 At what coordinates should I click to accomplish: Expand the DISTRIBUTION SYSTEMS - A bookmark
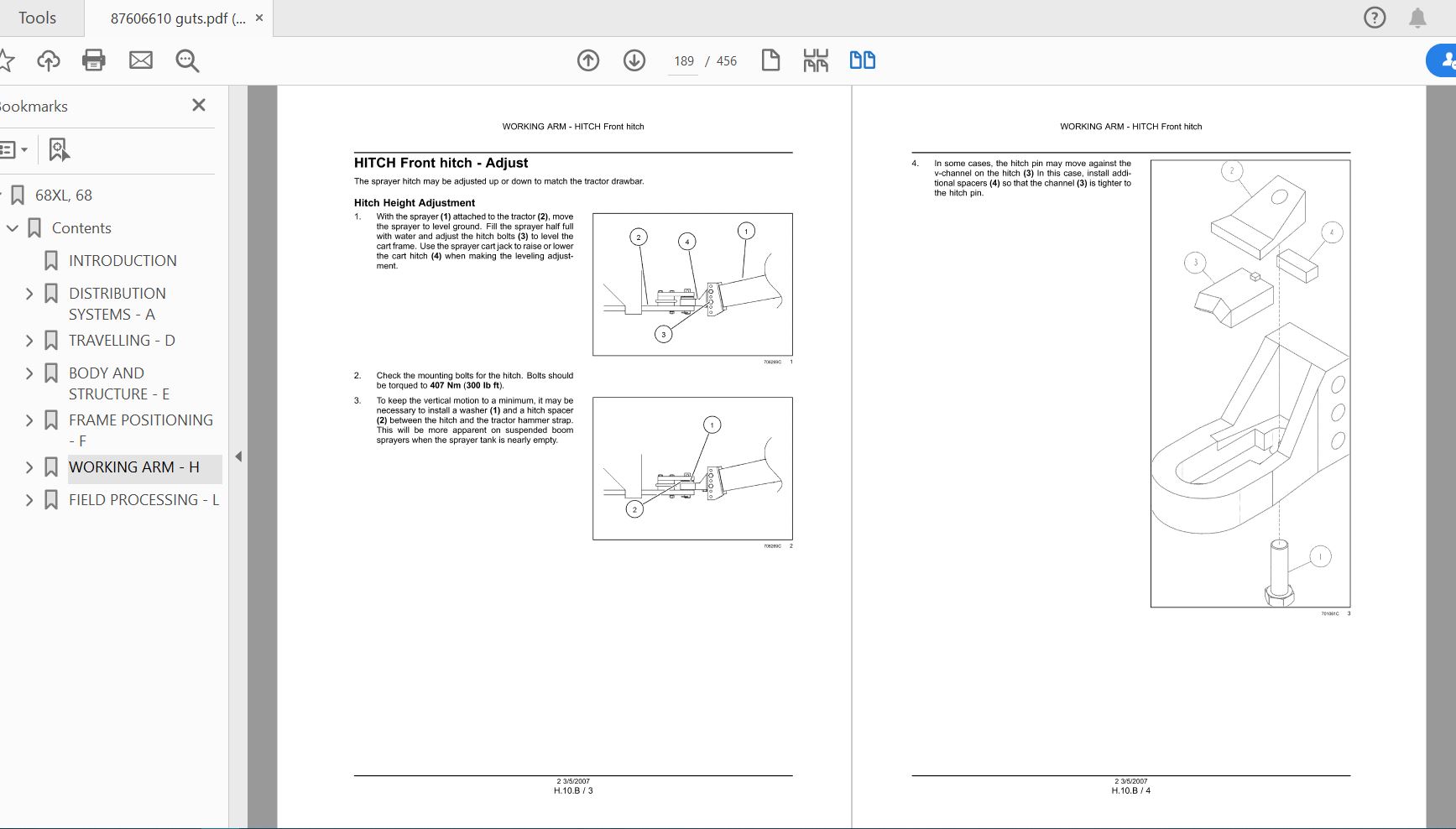coord(29,294)
